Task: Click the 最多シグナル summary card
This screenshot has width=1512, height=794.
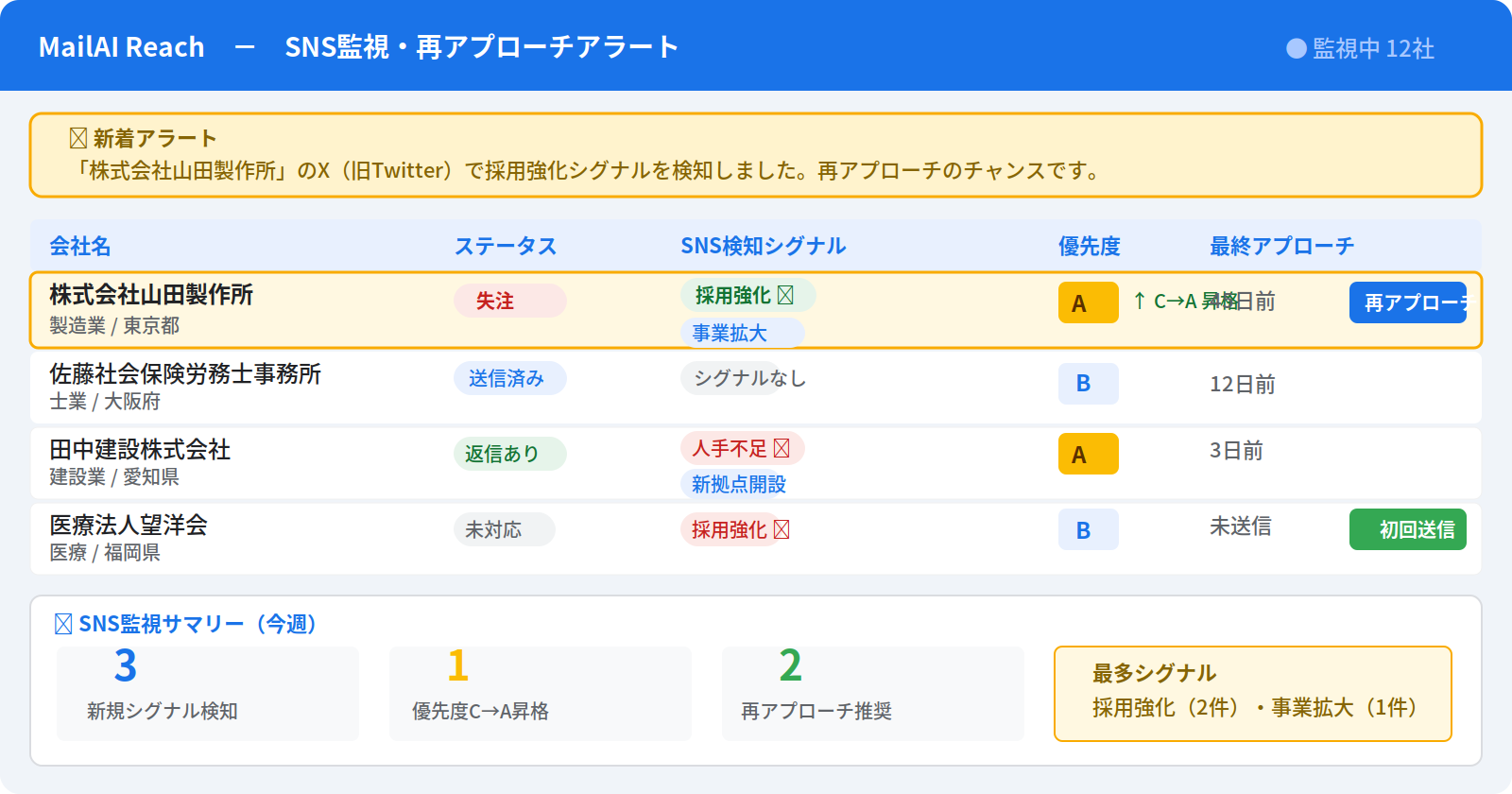Action: click(1253, 694)
